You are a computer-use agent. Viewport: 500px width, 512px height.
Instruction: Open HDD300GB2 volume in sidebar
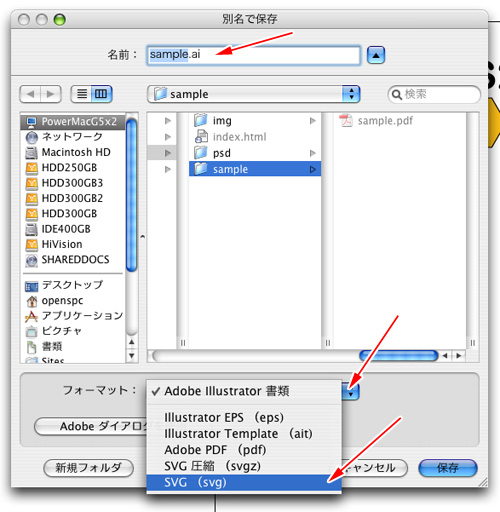73,198
